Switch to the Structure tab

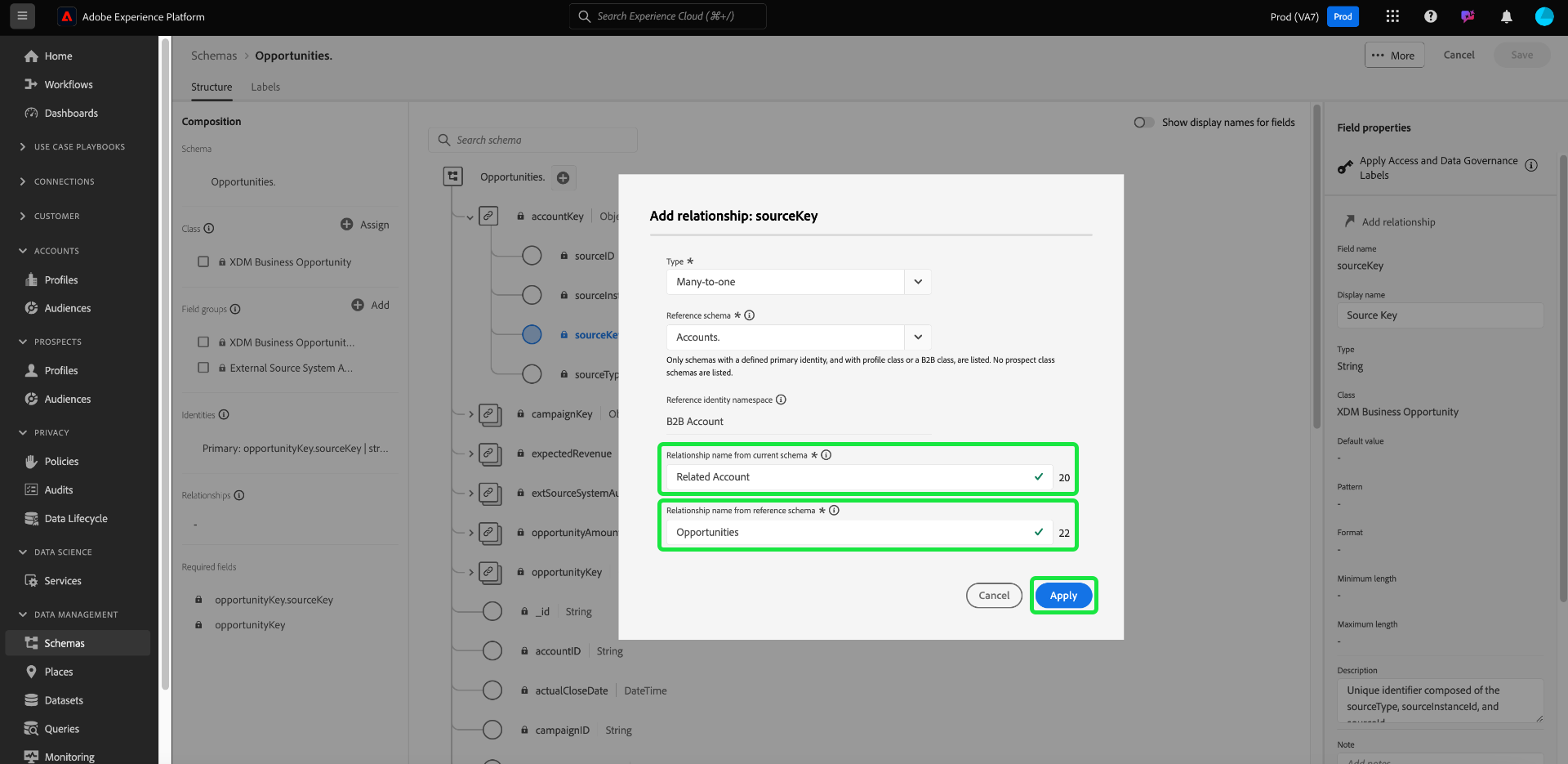point(212,87)
